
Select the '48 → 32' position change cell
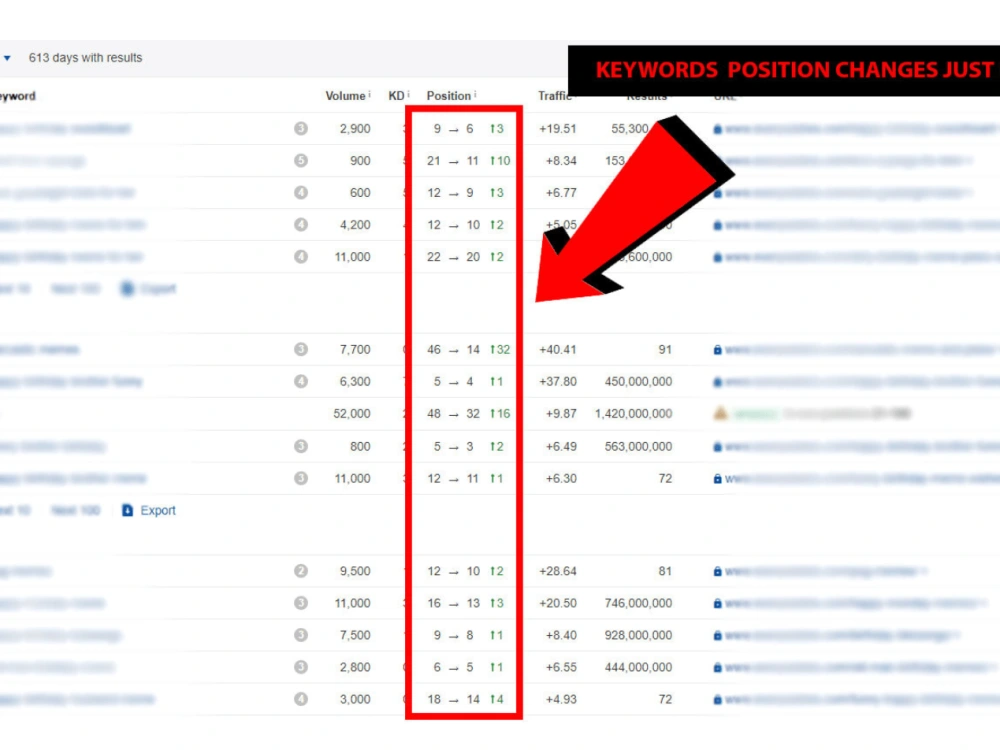468,414
